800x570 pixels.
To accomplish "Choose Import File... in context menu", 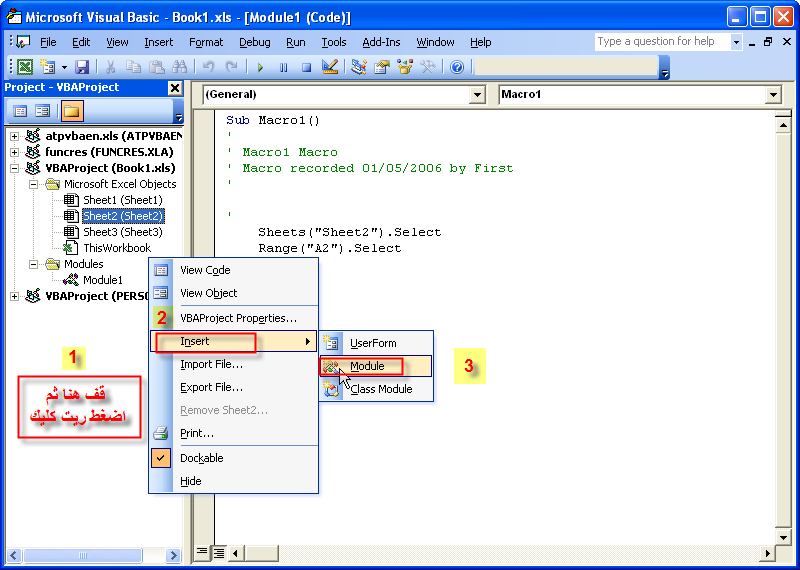I will pyautogui.click(x=234, y=364).
